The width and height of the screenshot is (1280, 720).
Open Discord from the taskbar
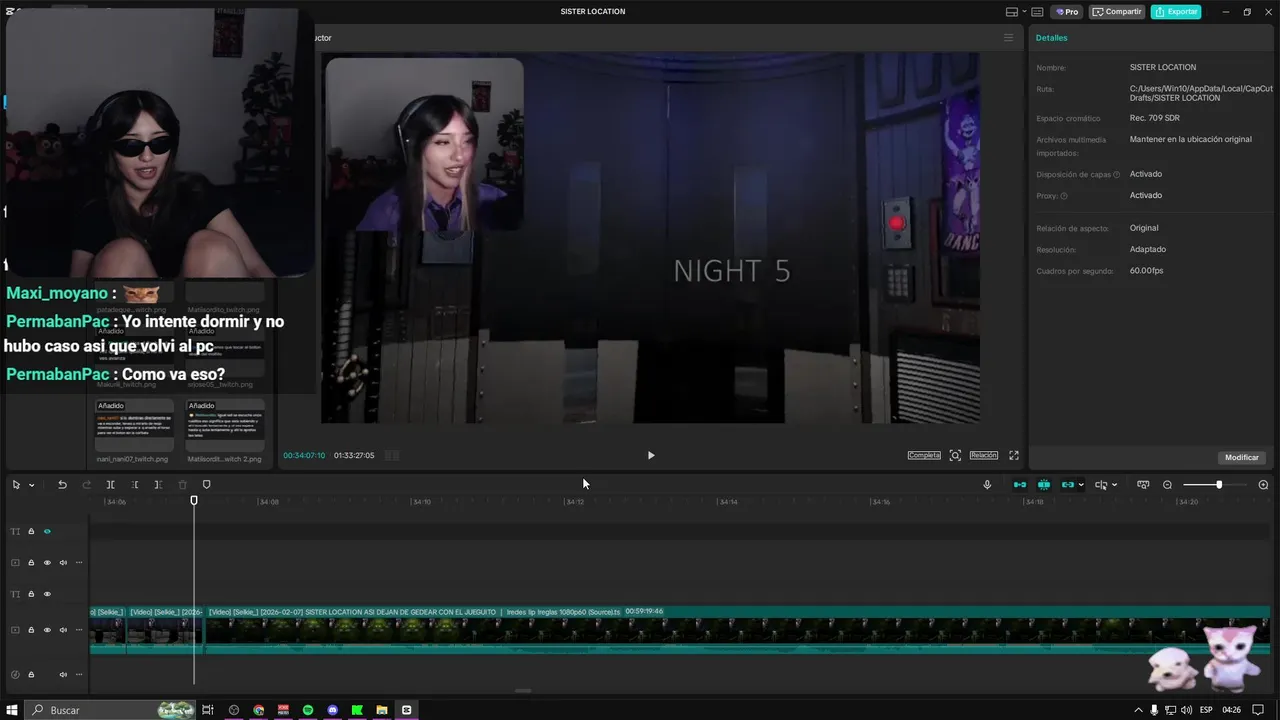pos(333,710)
